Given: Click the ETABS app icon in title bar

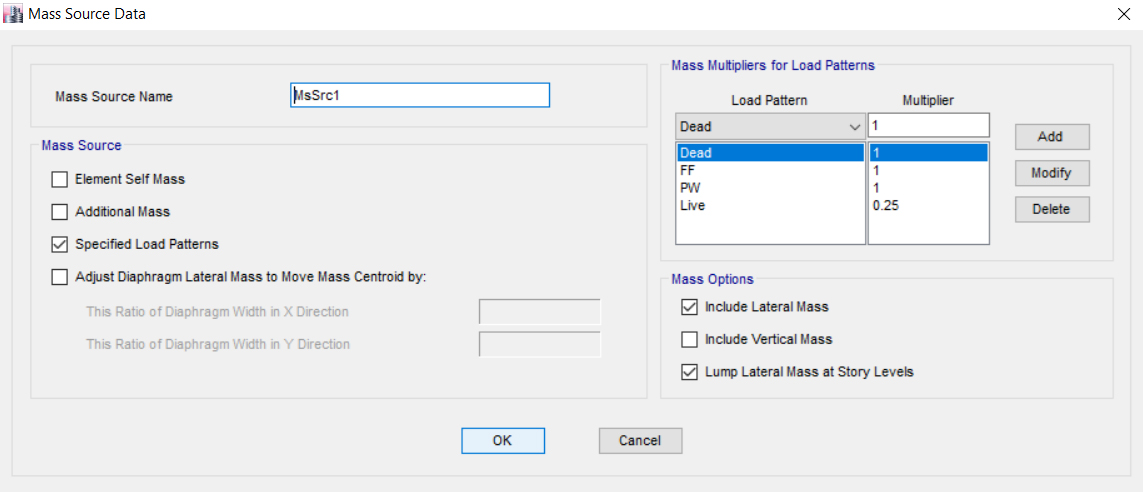Looking at the screenshot, I should pyautogui.click(x=14, y=14).
